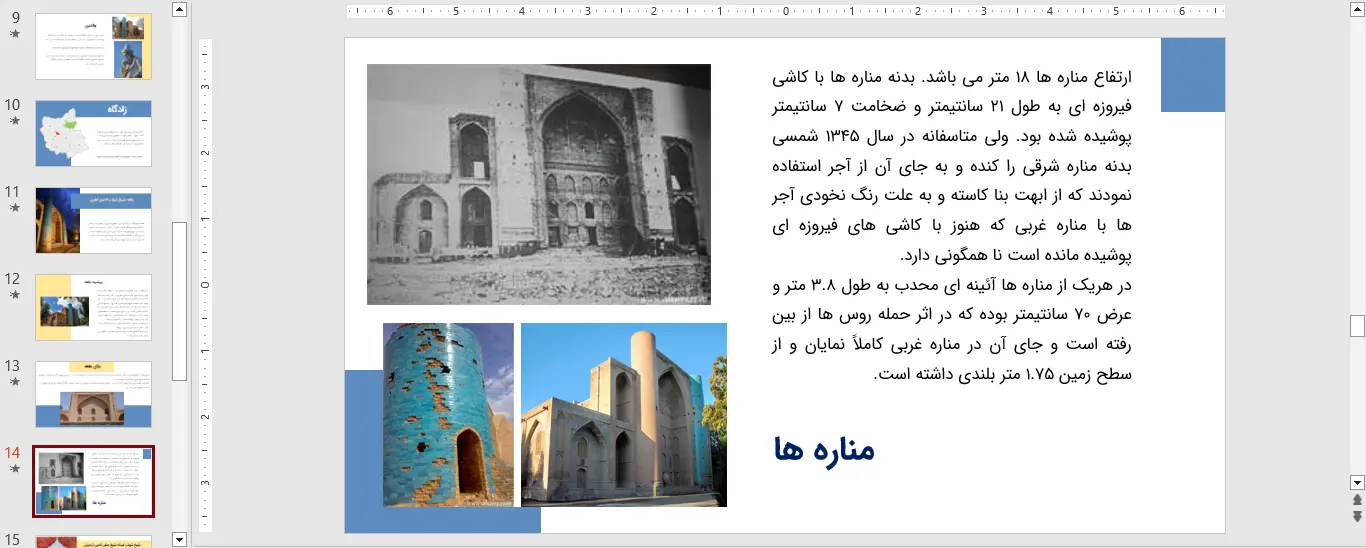Screen dimensions: 1366x548
Task: Click animation star icon beside slide 14
Action: point(14,468)
